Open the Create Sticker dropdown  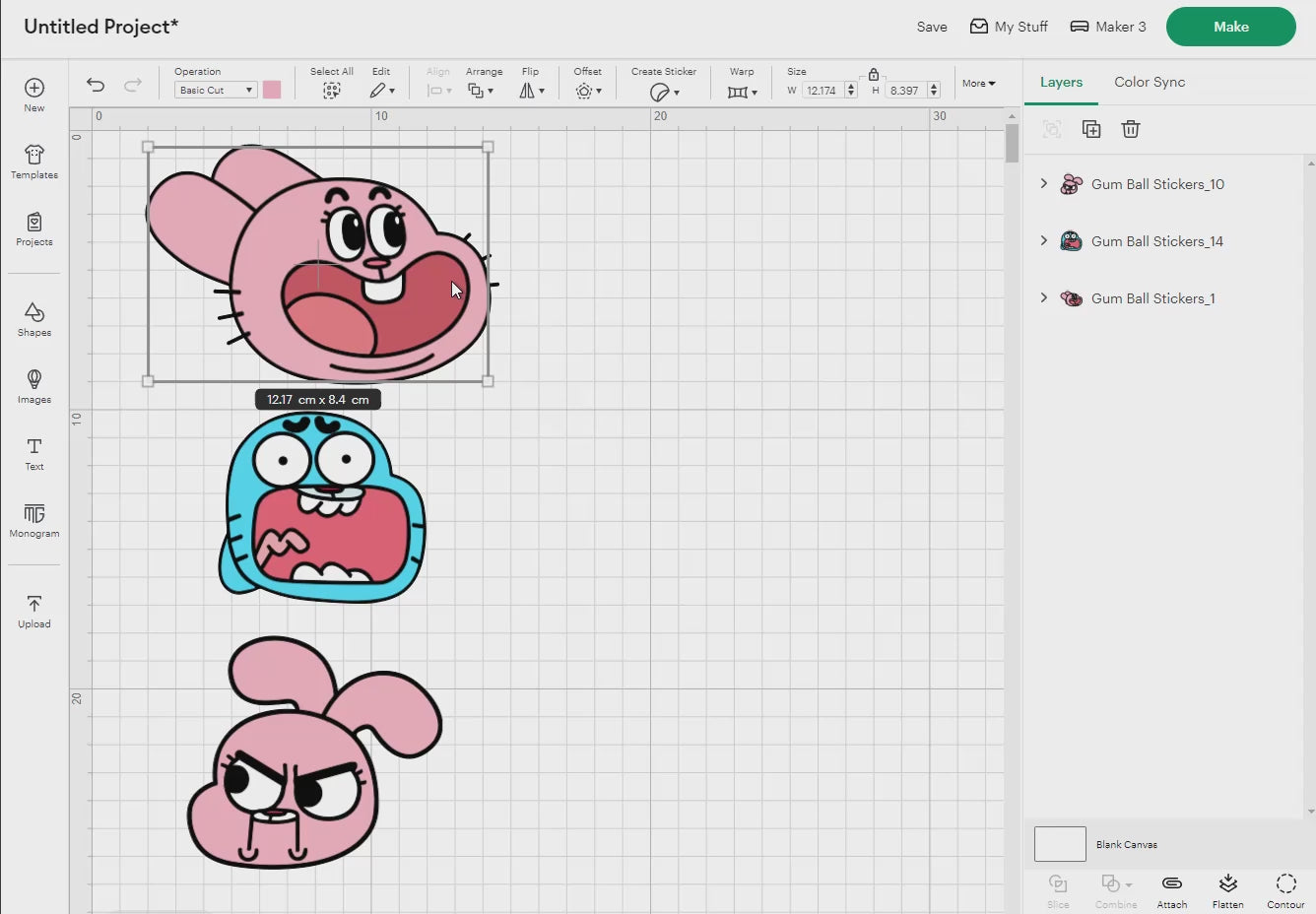point(664,92)
